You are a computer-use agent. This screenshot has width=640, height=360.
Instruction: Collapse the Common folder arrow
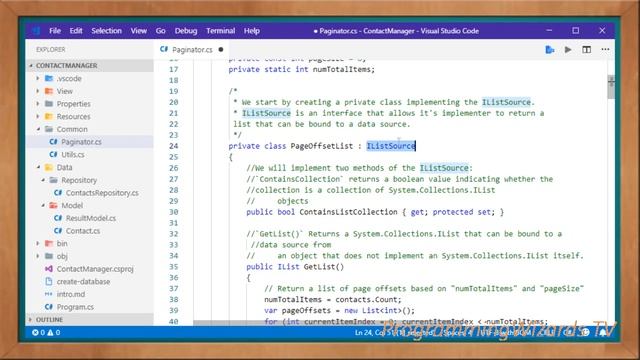[38, 129]
